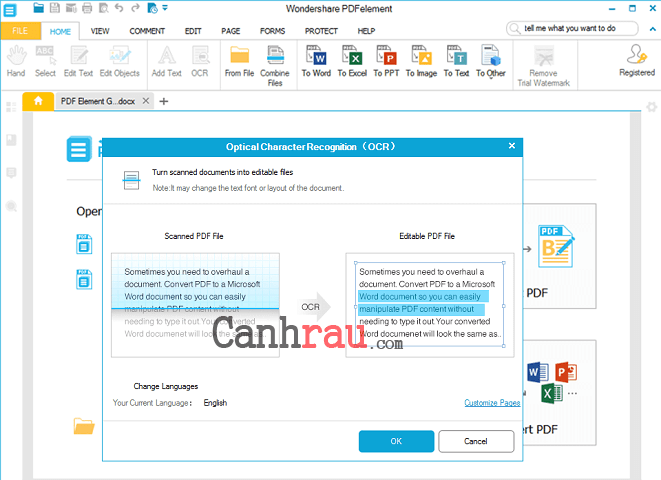The width and height of the screenshot is (661, 480).
Task: Open the search panel in left sidebar
Action: point(11,206)
